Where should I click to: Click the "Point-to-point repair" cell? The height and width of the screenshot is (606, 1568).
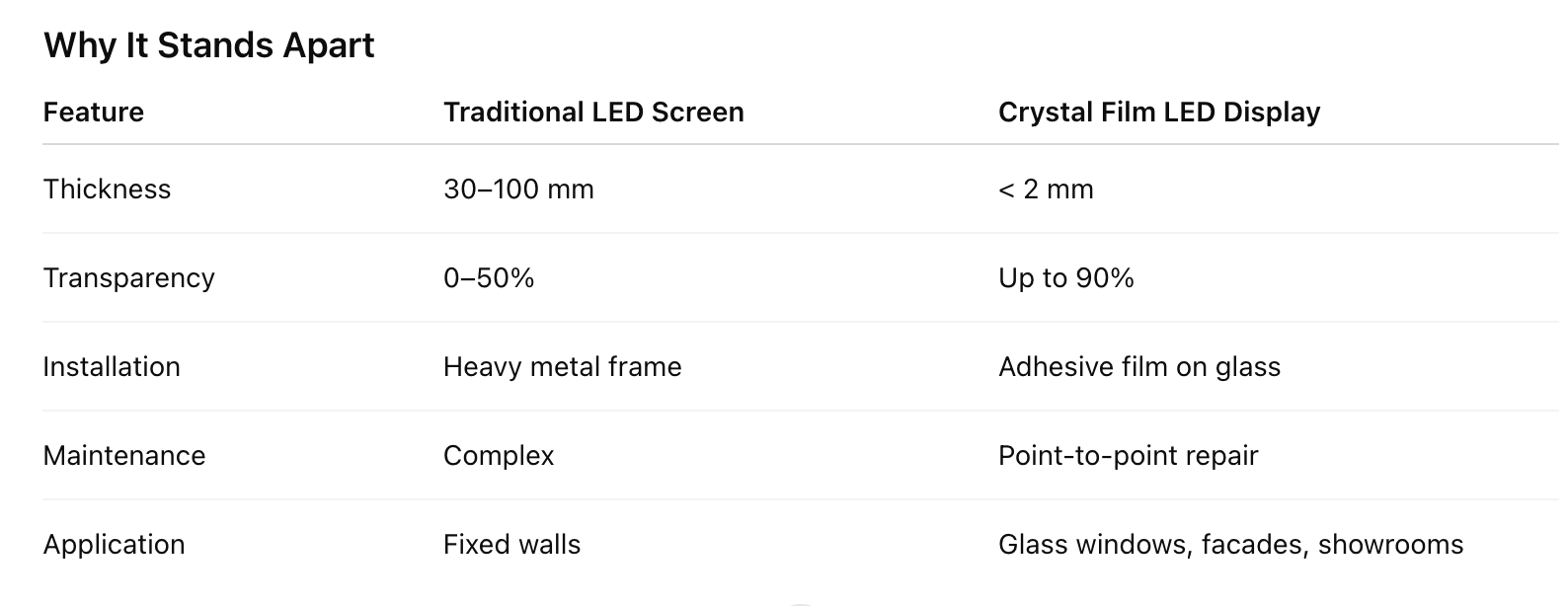click(x=1128, y=456)
